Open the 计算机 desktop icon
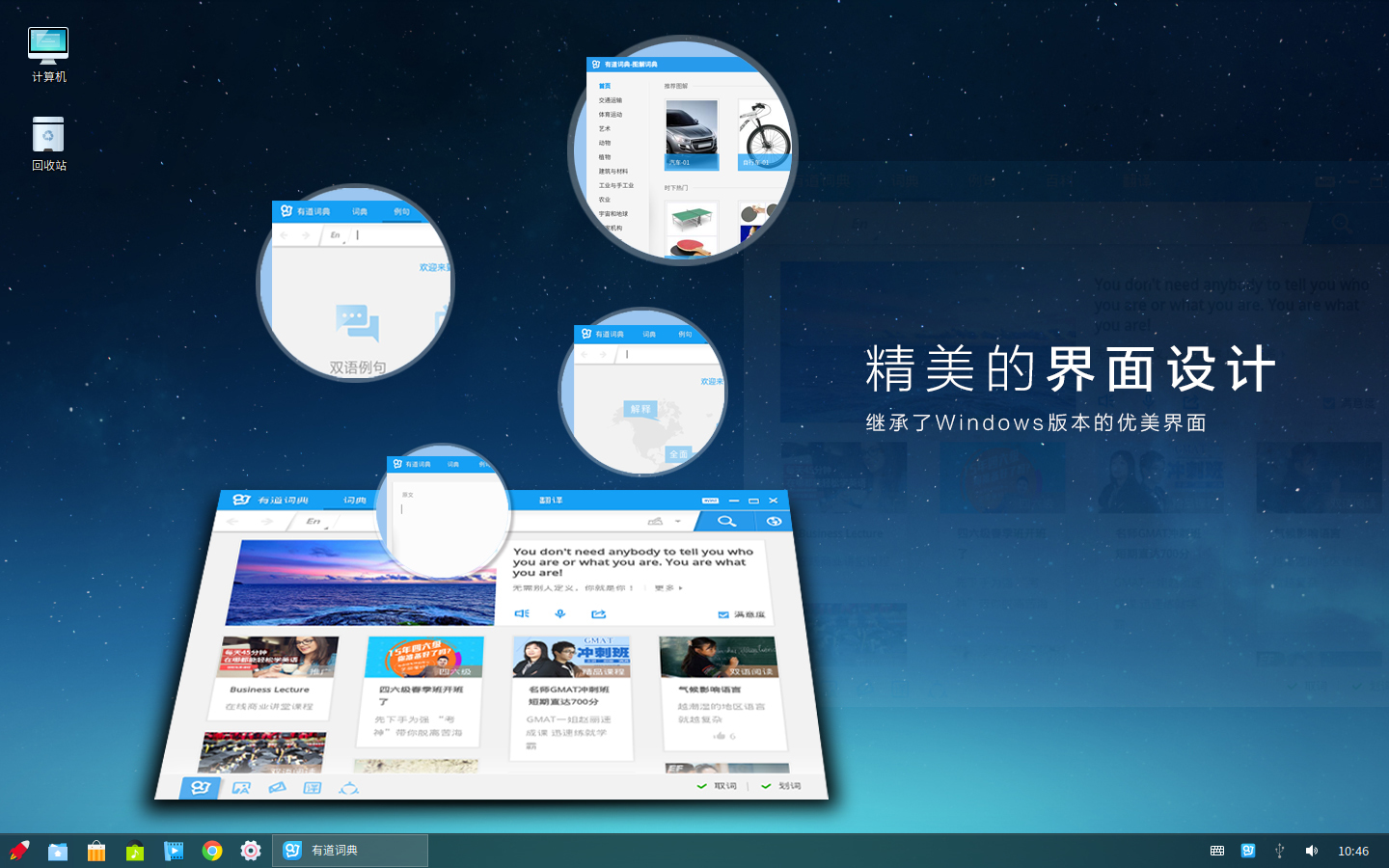The image size is (1389, 868). point(48,54)
